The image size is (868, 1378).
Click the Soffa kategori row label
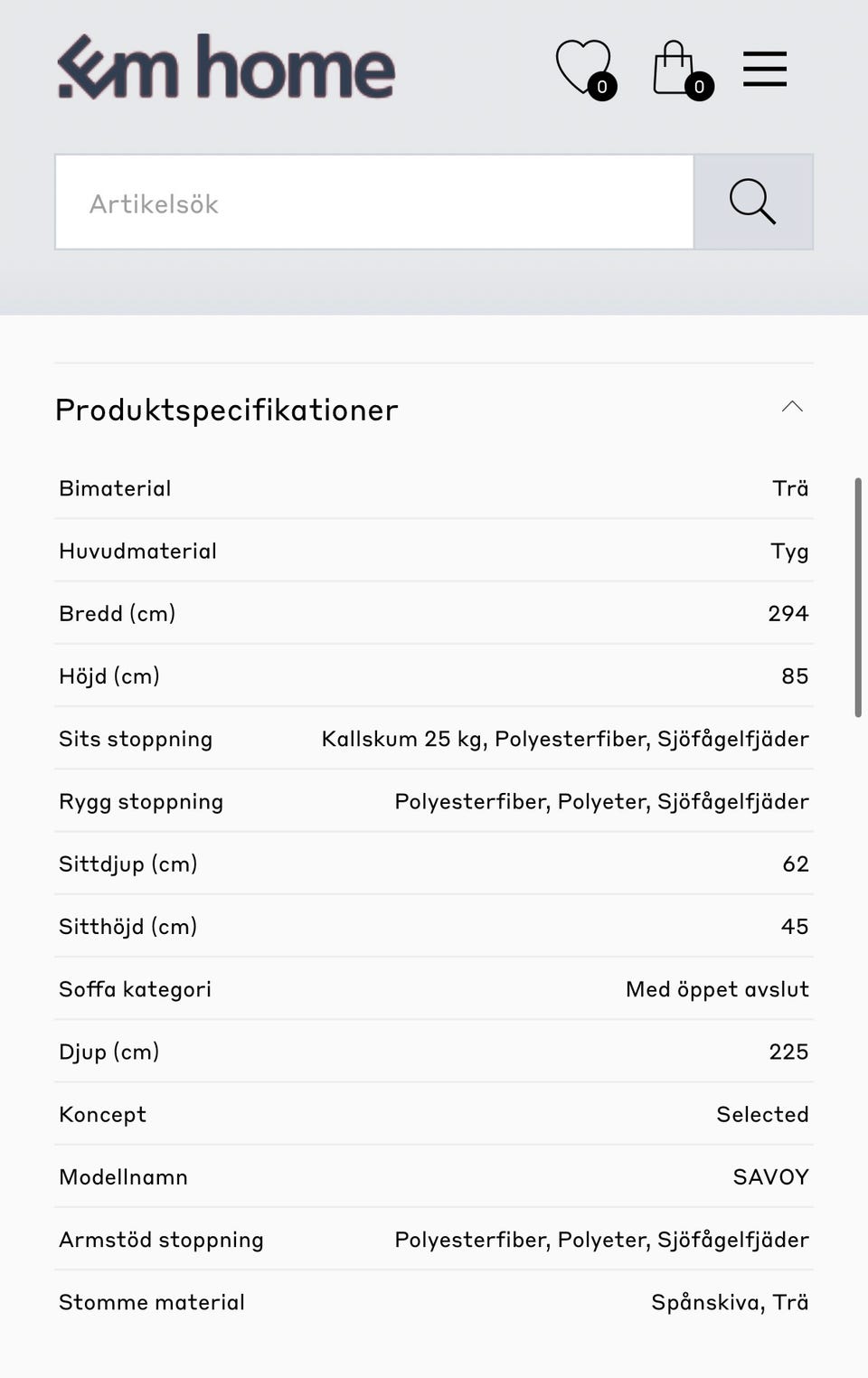tap(135, 989)
